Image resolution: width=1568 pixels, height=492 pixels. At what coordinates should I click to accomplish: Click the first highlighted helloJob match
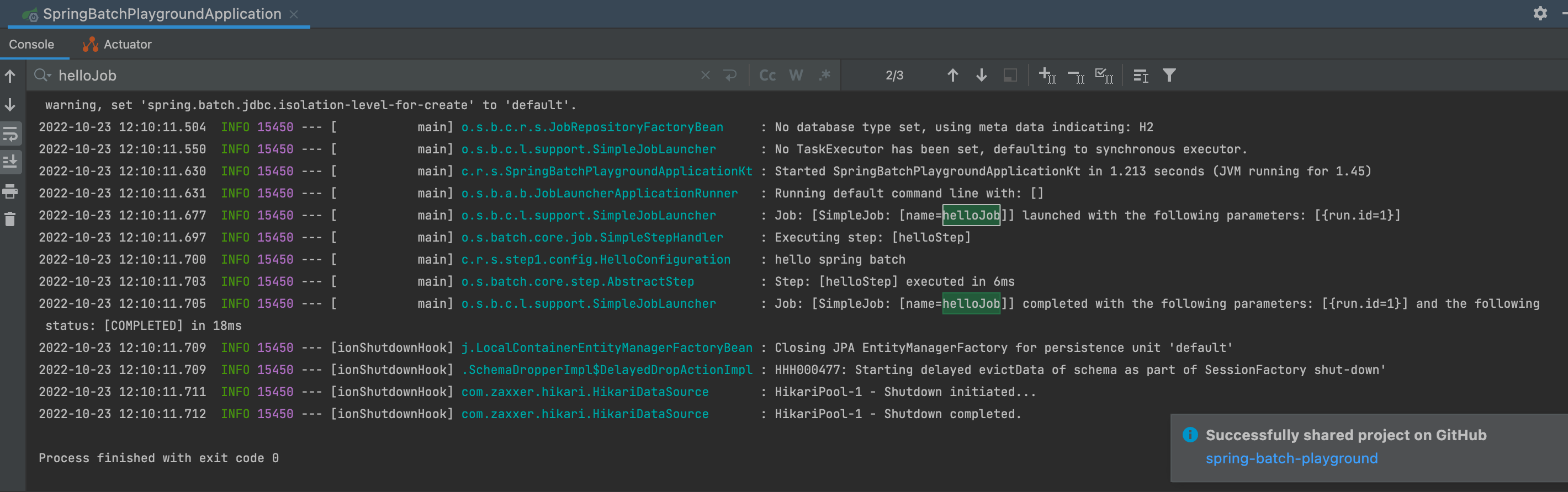click(971, 215)
